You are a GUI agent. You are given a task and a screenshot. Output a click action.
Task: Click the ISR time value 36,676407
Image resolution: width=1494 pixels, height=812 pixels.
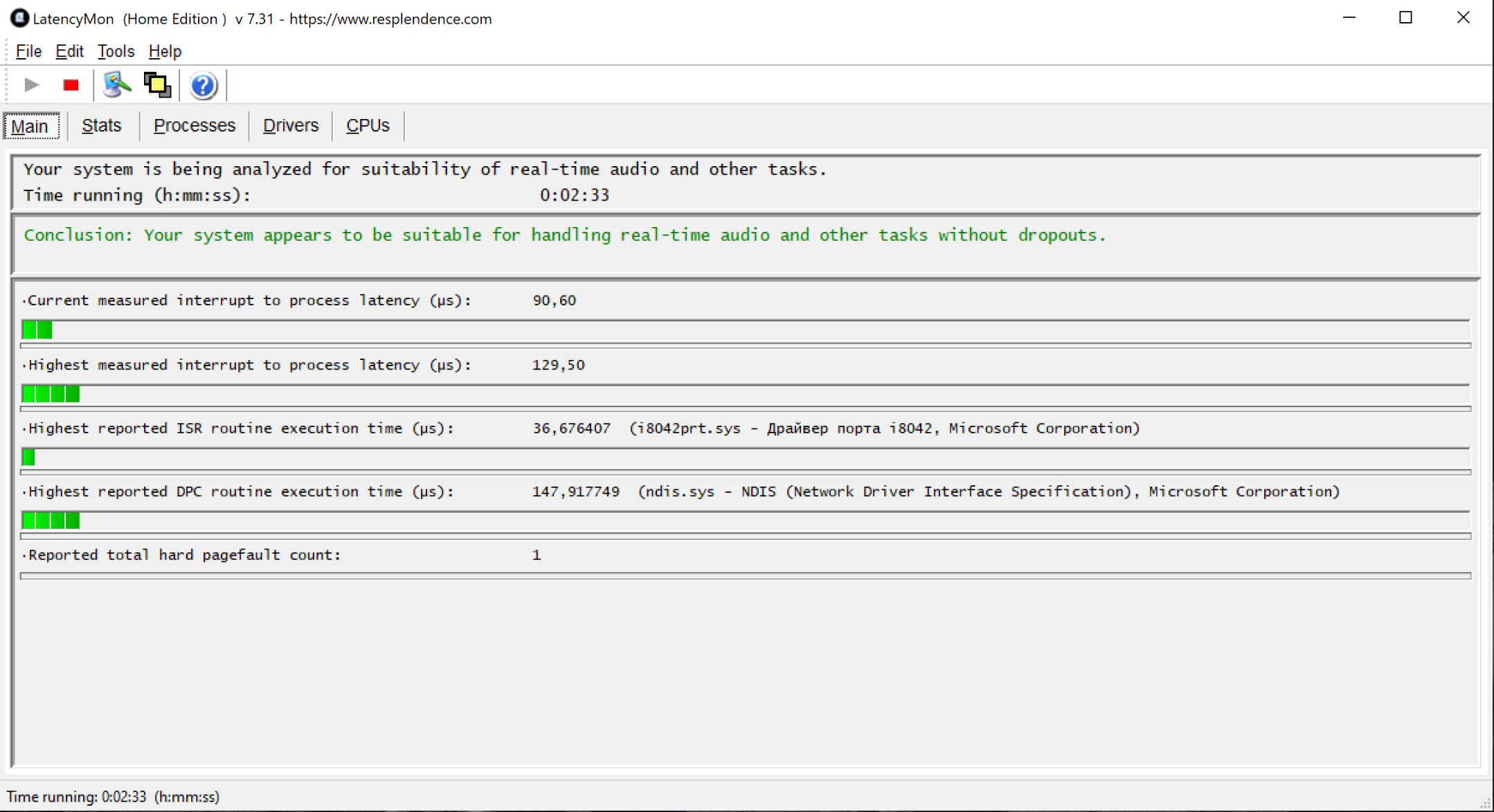point(572,428)
